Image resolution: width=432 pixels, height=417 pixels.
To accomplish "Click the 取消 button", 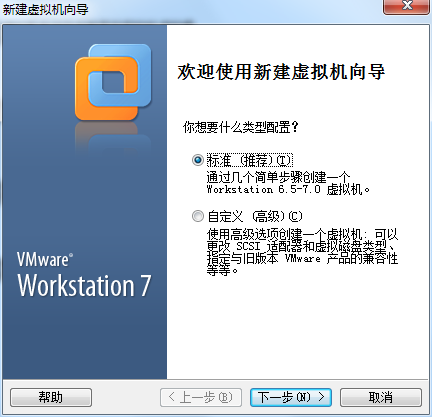I will click(x=381, y=397).
